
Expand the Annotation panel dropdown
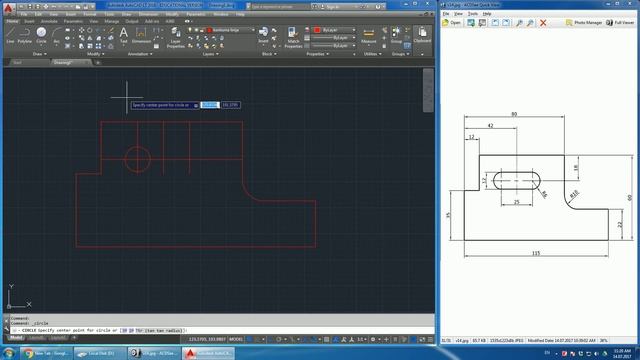point(140,54)
